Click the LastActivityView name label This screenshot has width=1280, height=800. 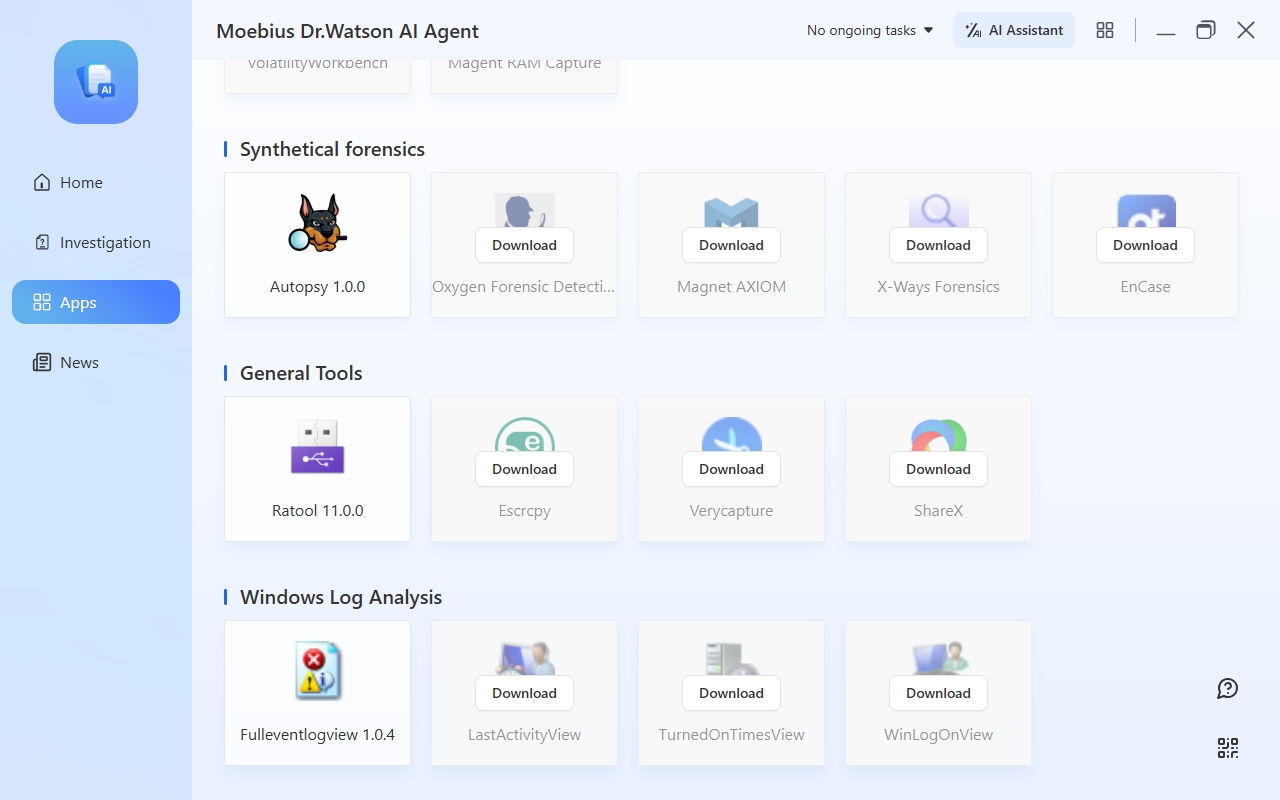coord(524,734)
